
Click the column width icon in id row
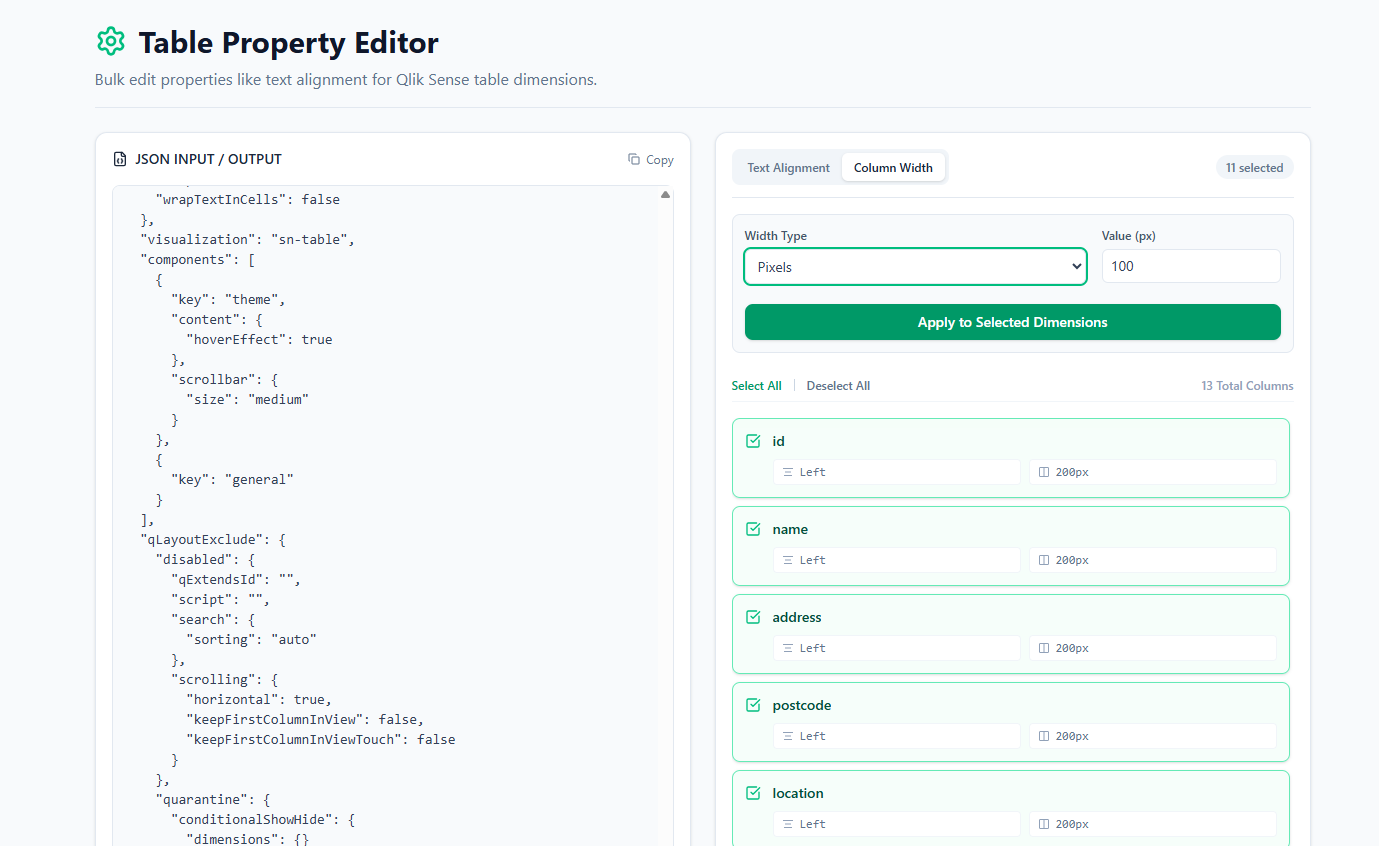click(x=1044, y=472)
